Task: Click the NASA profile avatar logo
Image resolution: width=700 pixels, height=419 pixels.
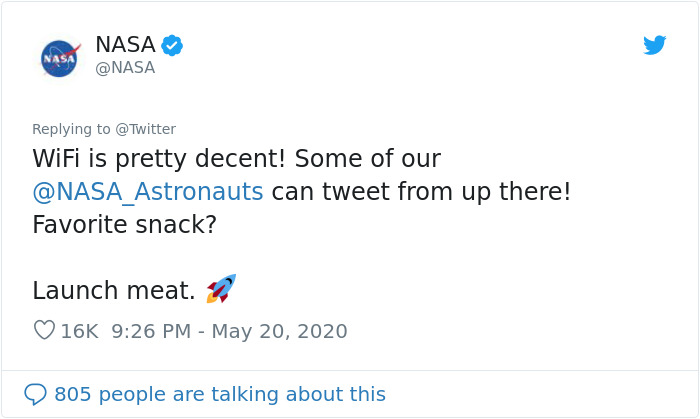Action: tap(60, 58)
